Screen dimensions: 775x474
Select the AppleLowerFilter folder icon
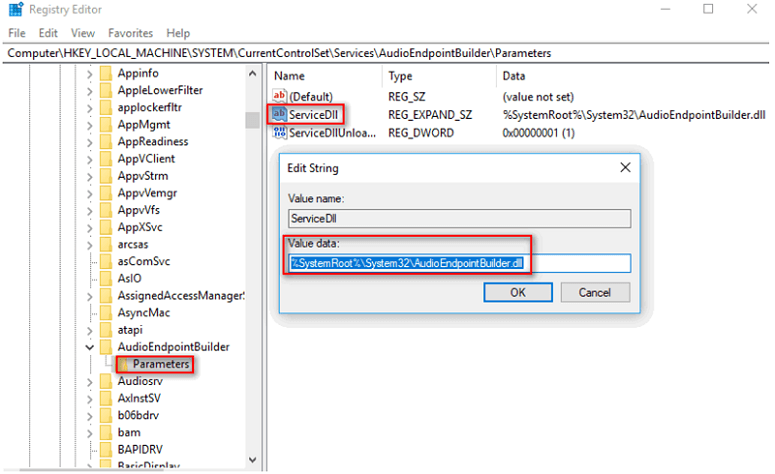(106, 90)
